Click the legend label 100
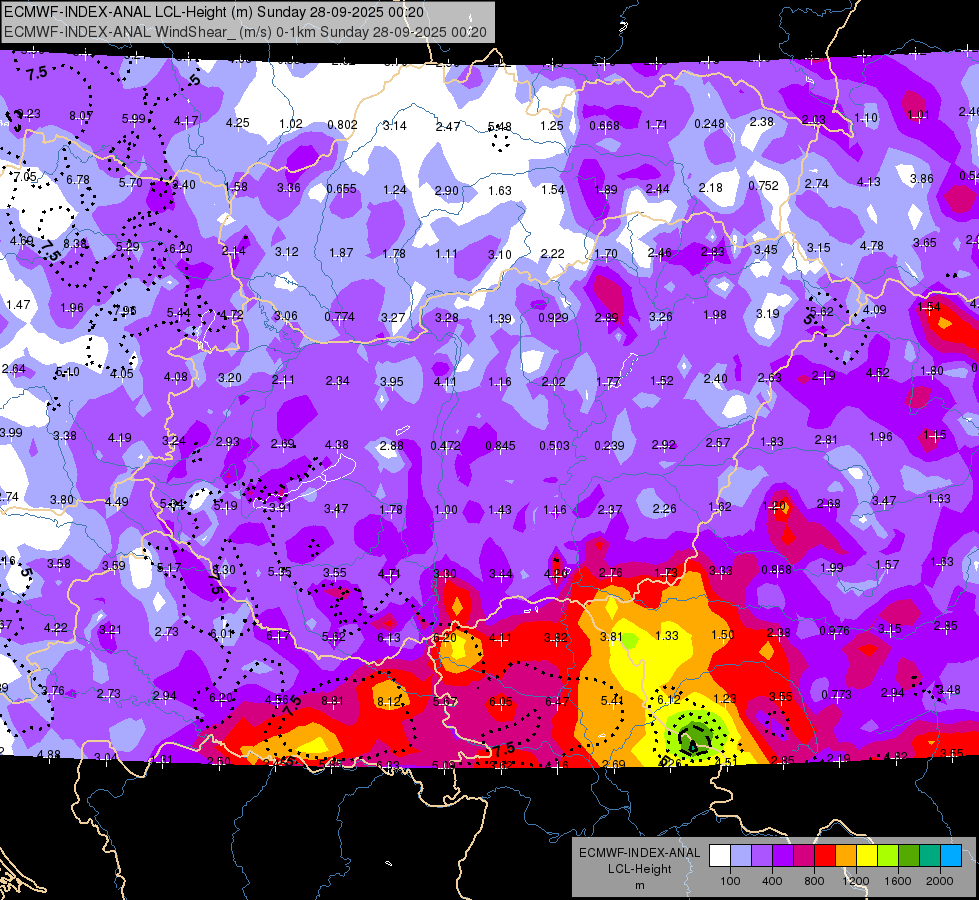Image resolution: width=979 pixels, height=900 pixels. (730, 881)
